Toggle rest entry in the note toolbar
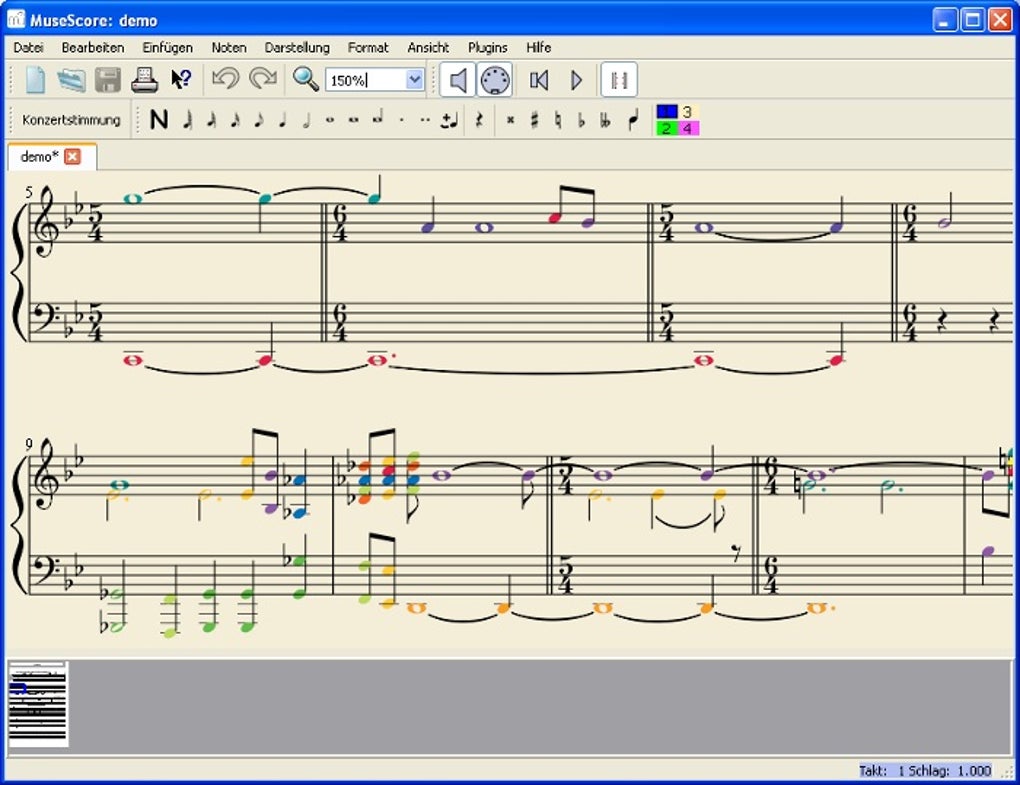This screenshot has width=1020, height=785. tap(479, 120)
